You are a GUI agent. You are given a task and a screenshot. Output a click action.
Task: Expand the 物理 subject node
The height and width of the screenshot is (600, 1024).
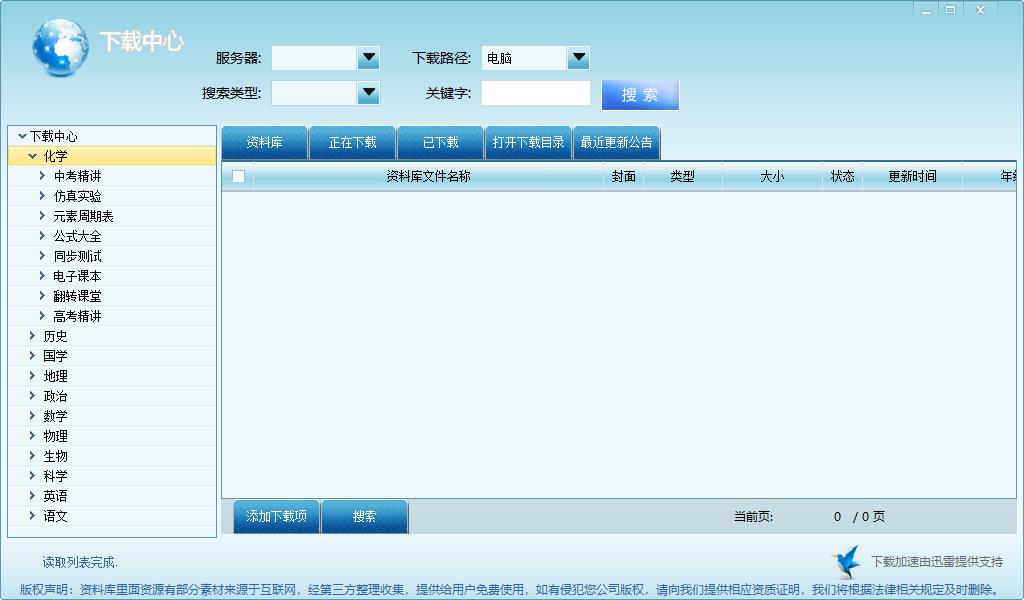(x=32, y=435)
